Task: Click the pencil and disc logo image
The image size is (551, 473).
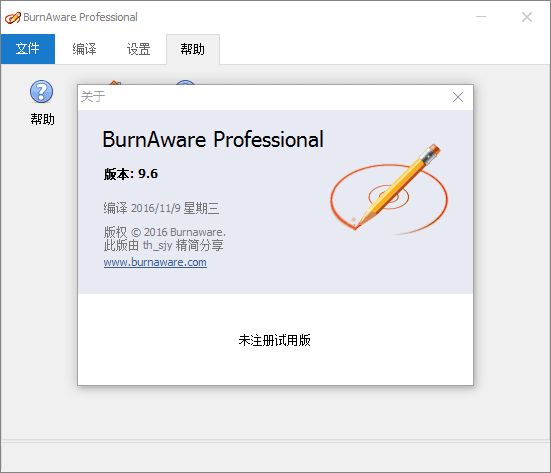Action: [x=389, y=190]
